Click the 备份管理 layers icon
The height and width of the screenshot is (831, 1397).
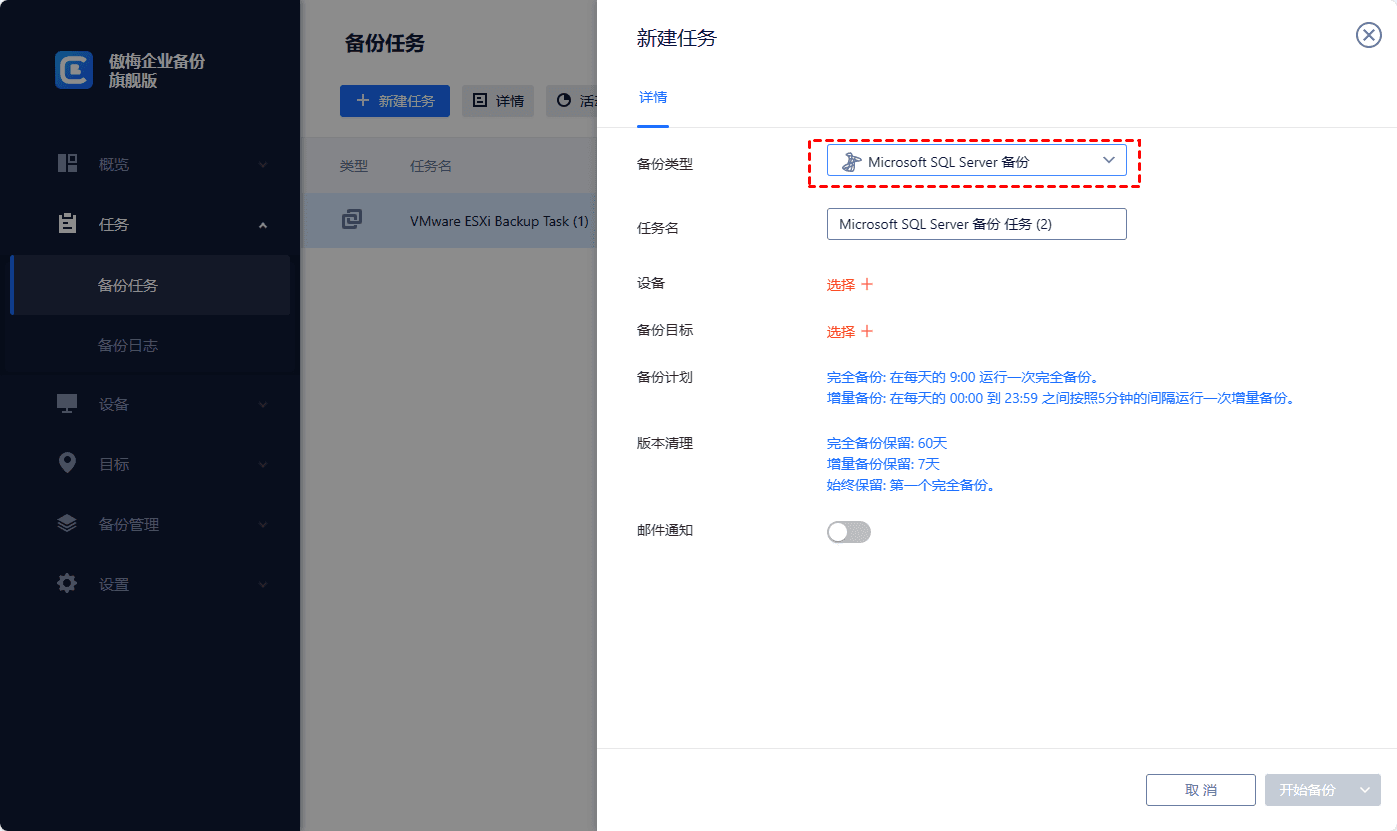coord(67,523)
